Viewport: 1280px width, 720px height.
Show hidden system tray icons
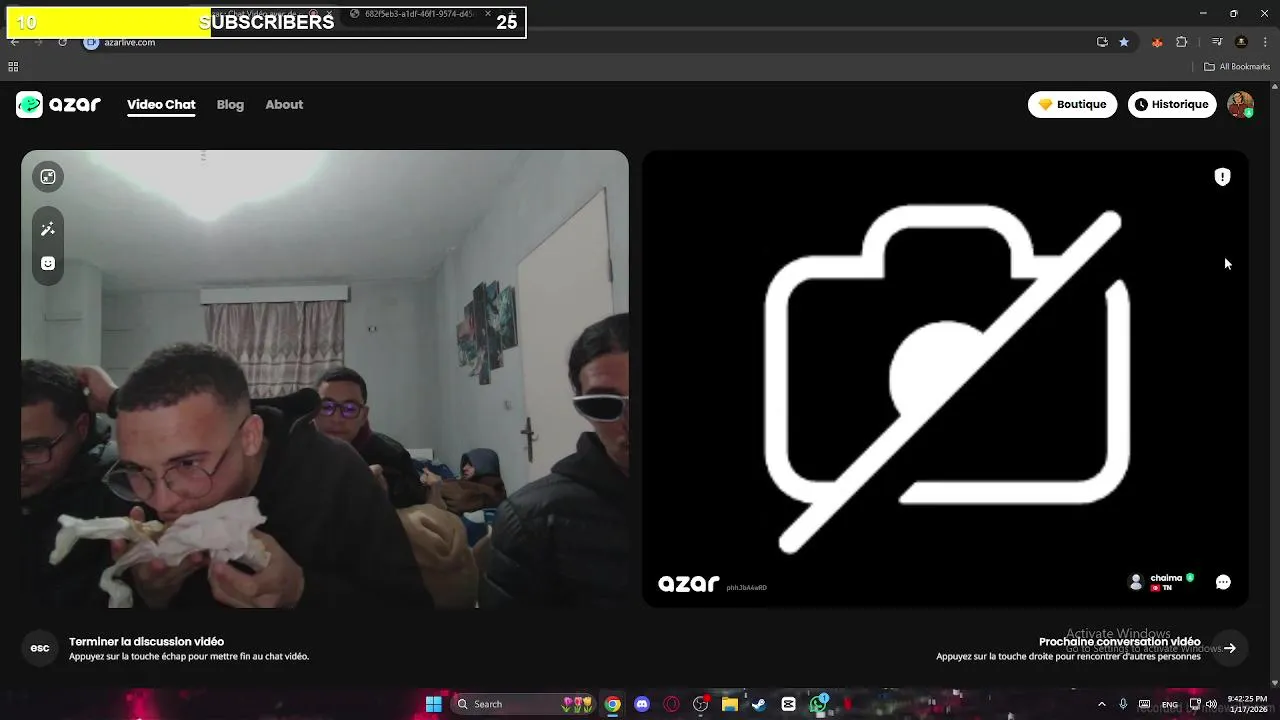point(1102,704)
